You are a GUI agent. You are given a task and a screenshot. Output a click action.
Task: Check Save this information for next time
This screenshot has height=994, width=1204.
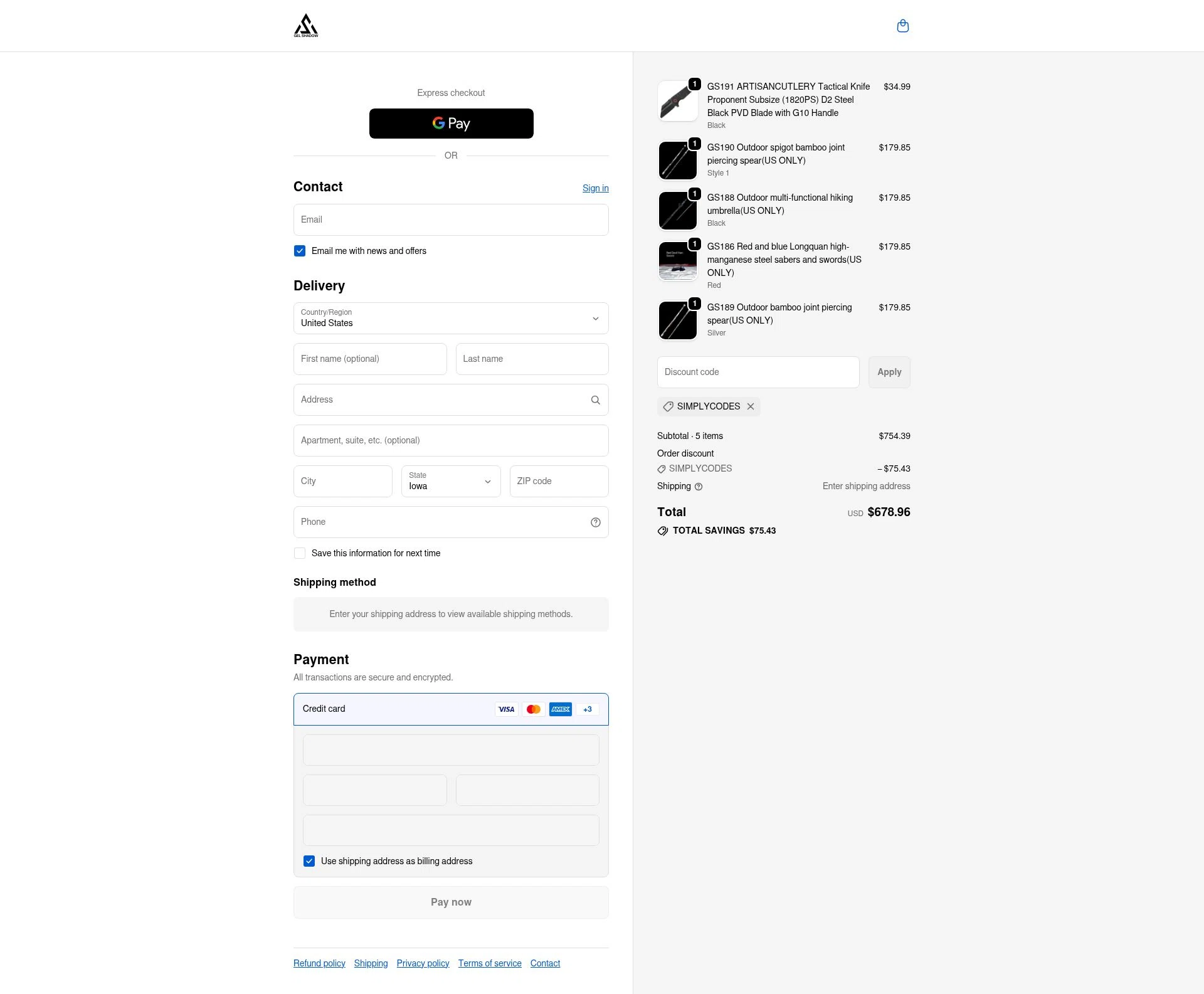click(x=300, y=553)
